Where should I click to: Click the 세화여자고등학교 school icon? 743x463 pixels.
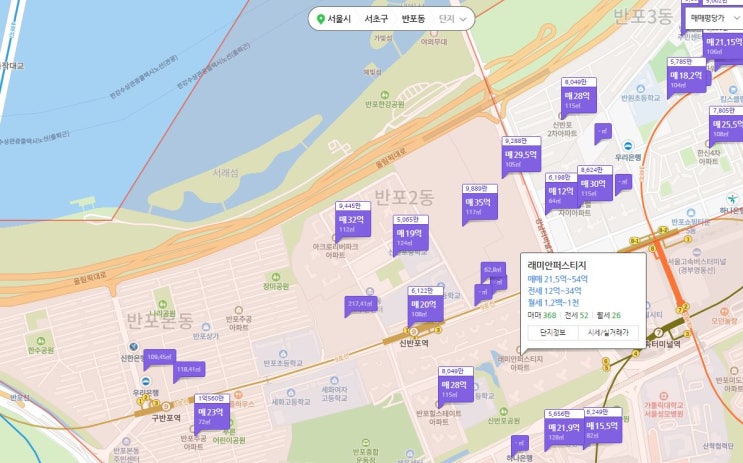pyautogui.click(x=335, y=381)
